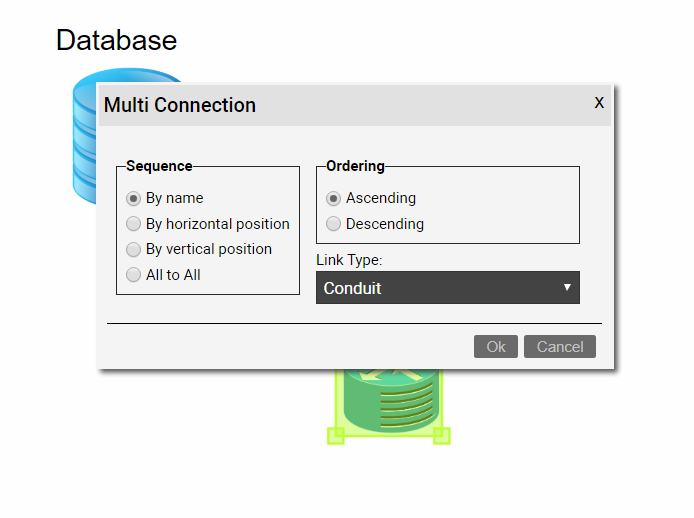
Task: Set ordering to Descending
Action: pos(334,224)
